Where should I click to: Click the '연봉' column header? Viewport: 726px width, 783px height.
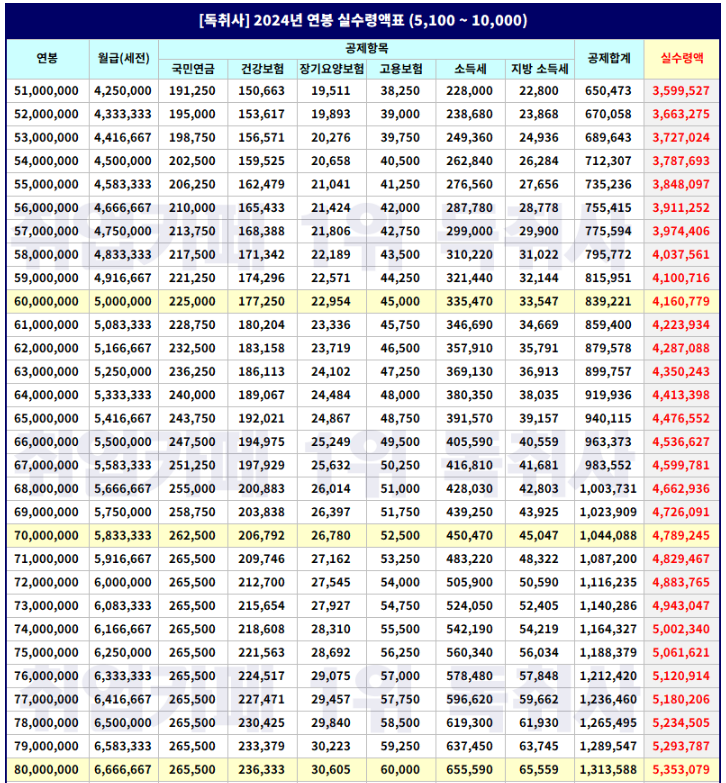click(47, 58)
